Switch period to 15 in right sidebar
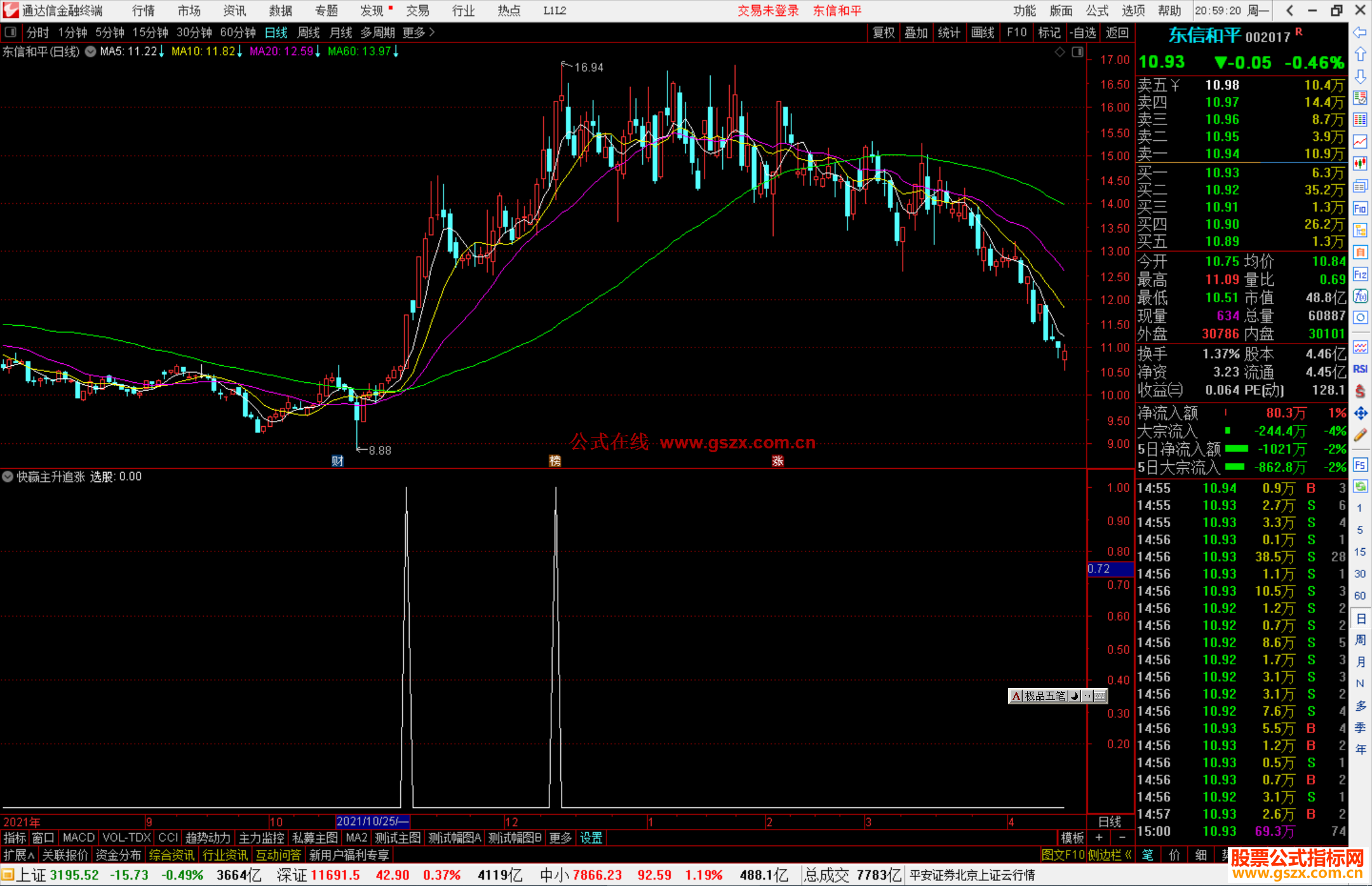Image resolution: width=1372 pixels, height=886 pixels. 1359,552
